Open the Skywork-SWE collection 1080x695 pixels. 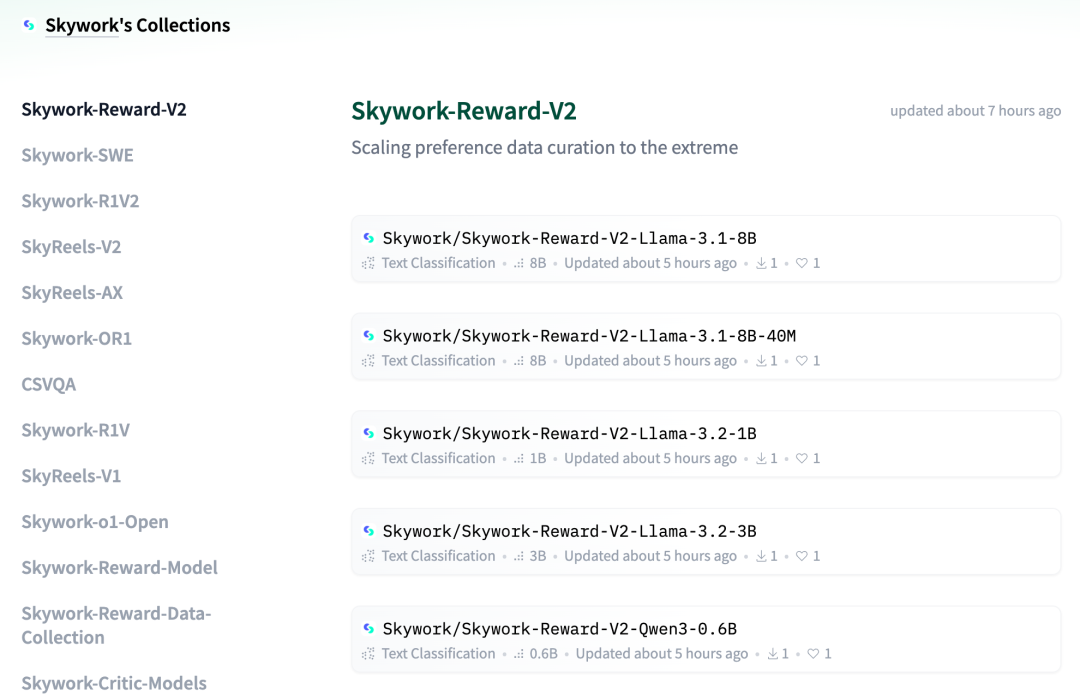point(77,156)
